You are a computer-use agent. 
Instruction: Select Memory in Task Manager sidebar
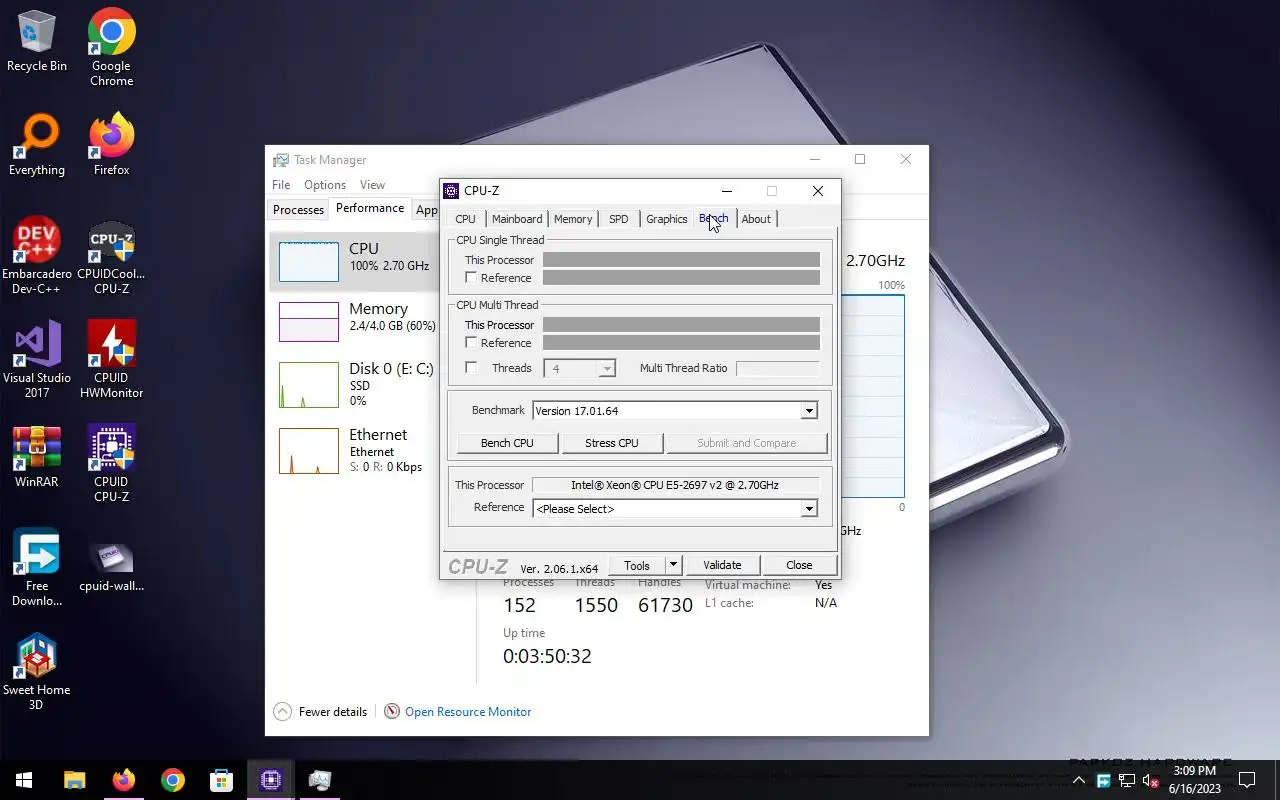(x=355, y=322)
